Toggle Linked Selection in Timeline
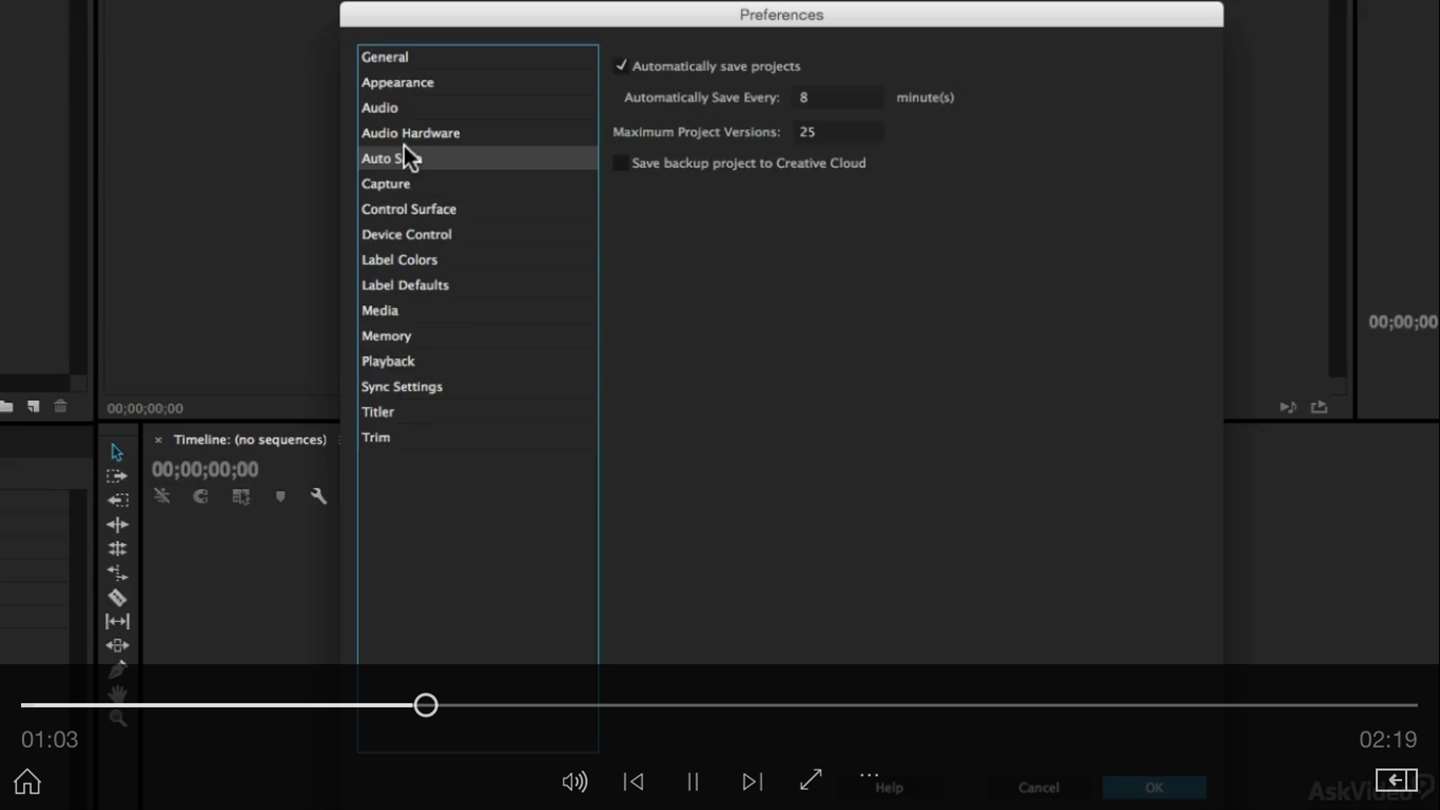Image resolution: width=1440 pixels, height=810 pixels. (x=241, y=496)
